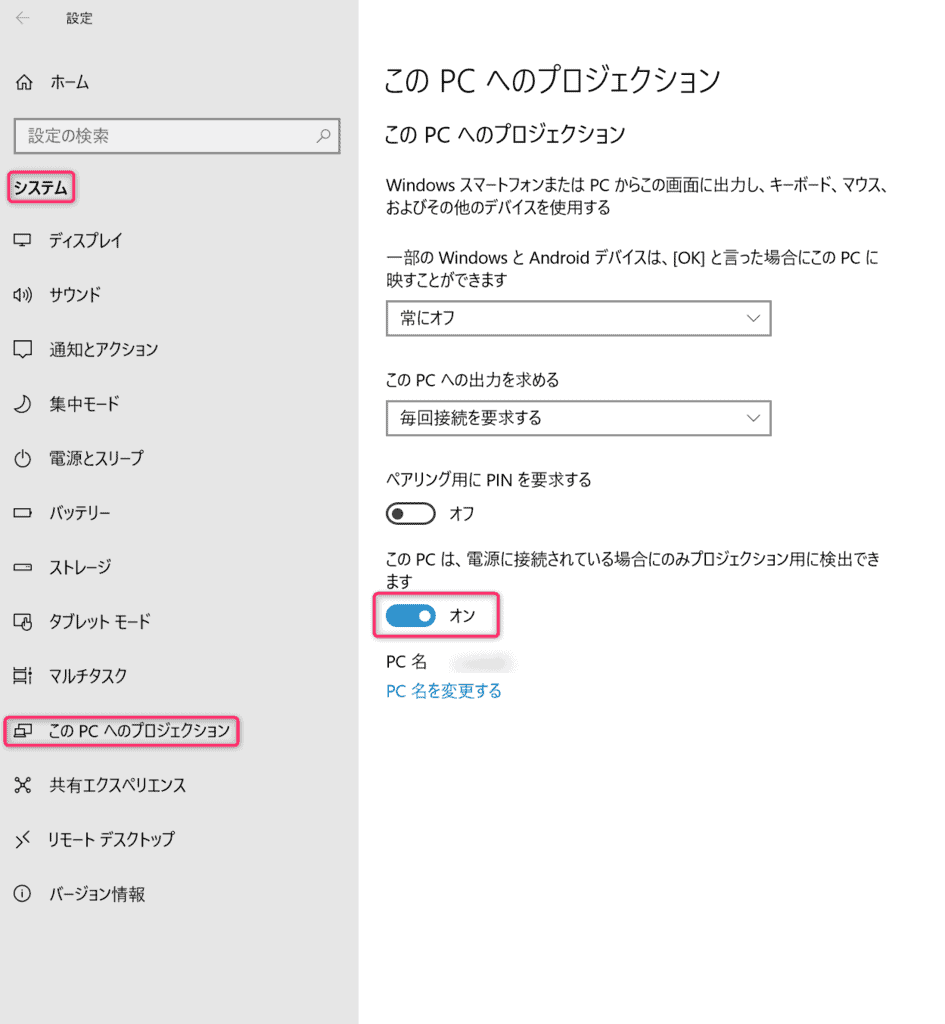Click the PC 名を変更する link
Viewport: 945px width, 1024px height.
[444, 691]
